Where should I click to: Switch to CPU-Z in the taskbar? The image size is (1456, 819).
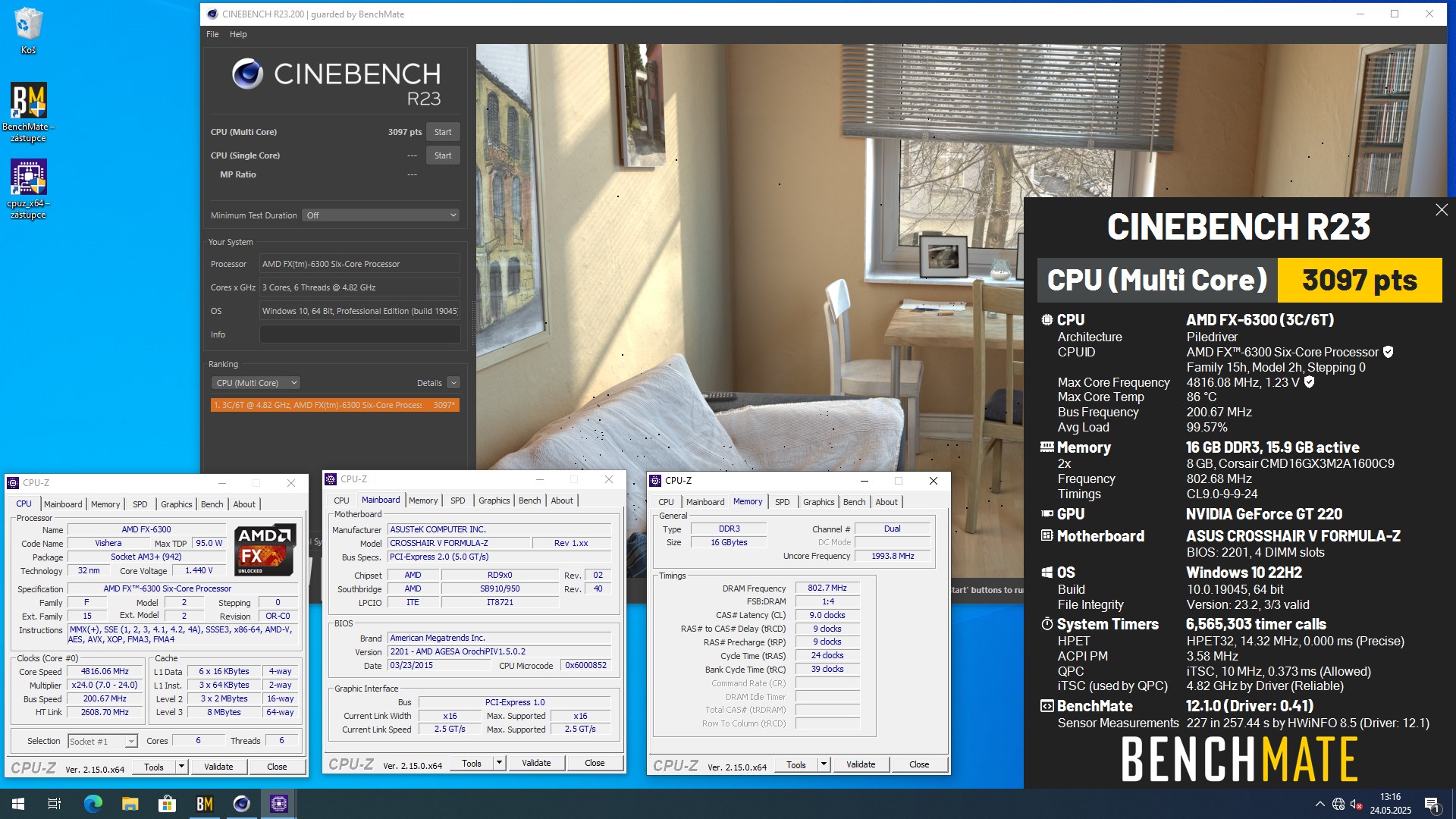[278, 804]
